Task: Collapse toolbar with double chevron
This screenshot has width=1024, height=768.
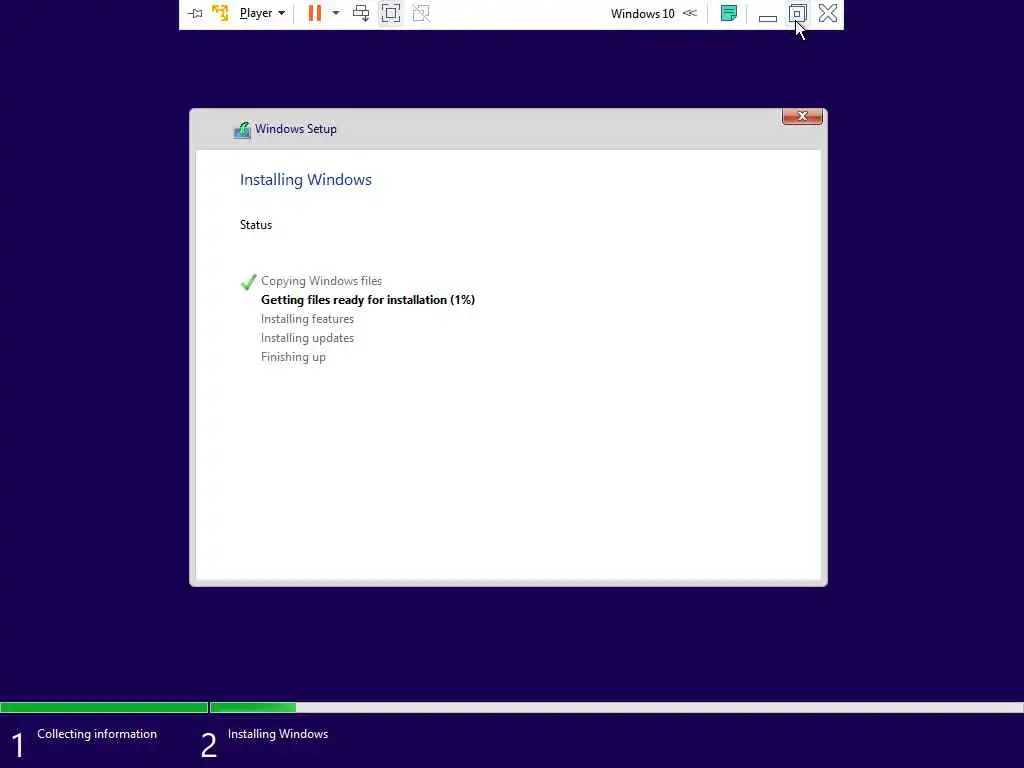Action: click(690, 13)
